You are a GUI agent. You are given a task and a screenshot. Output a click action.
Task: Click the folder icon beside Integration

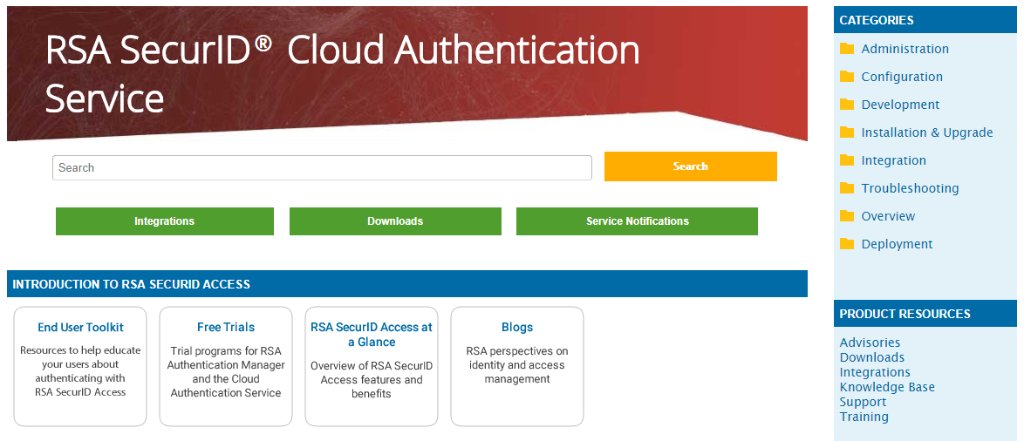click(846, 160)
